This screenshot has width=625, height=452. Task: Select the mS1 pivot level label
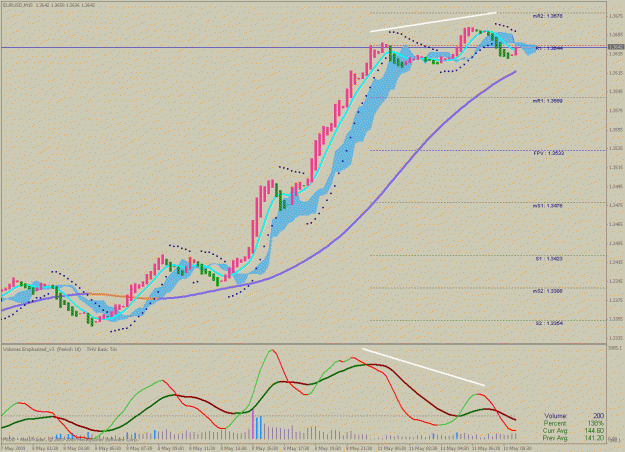point(548,206)
